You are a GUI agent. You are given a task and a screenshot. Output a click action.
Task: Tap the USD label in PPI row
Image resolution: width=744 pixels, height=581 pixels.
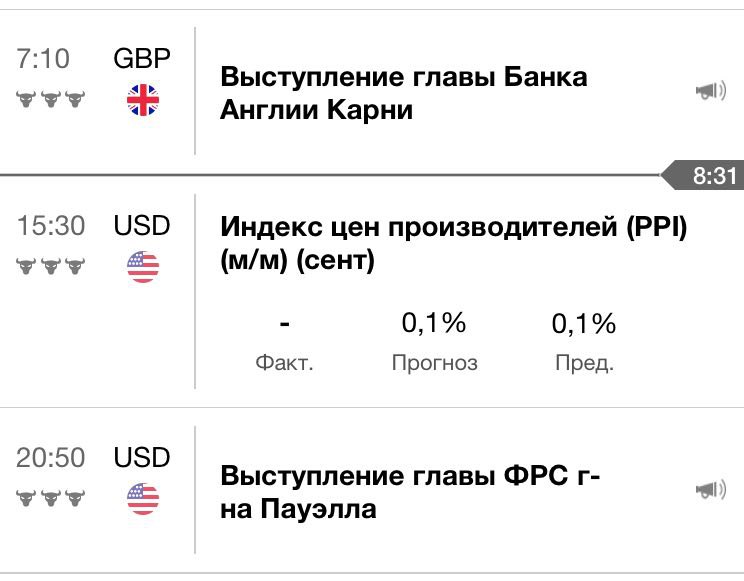coord(142,225)
